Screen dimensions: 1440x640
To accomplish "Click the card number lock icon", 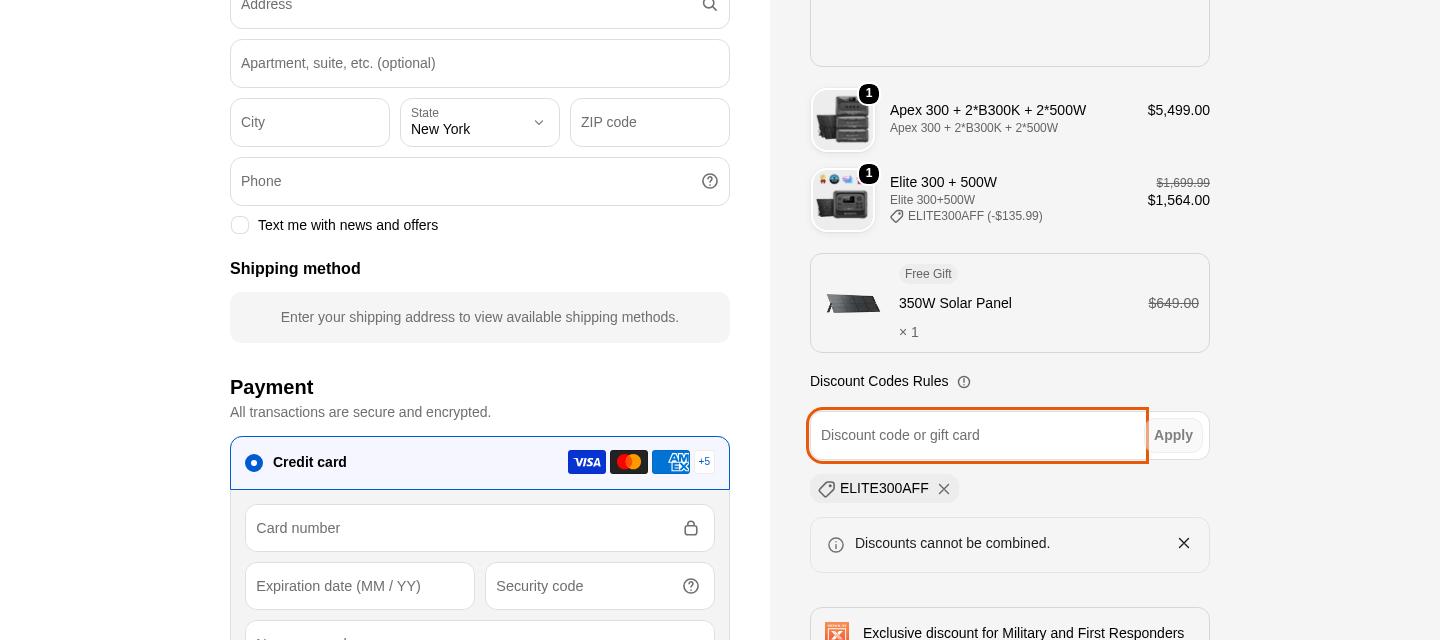I will [x=691, y=528].
